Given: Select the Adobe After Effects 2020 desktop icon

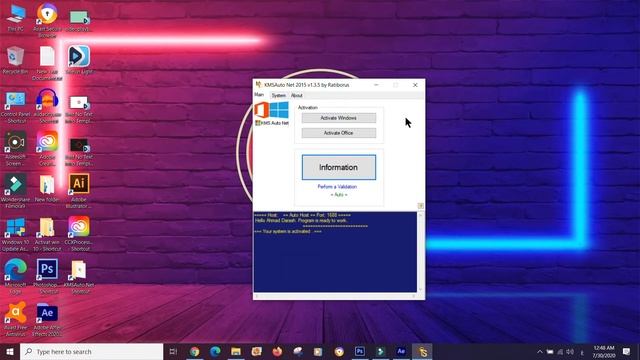Looking at the screenshot, I should (x=47, y=319).
